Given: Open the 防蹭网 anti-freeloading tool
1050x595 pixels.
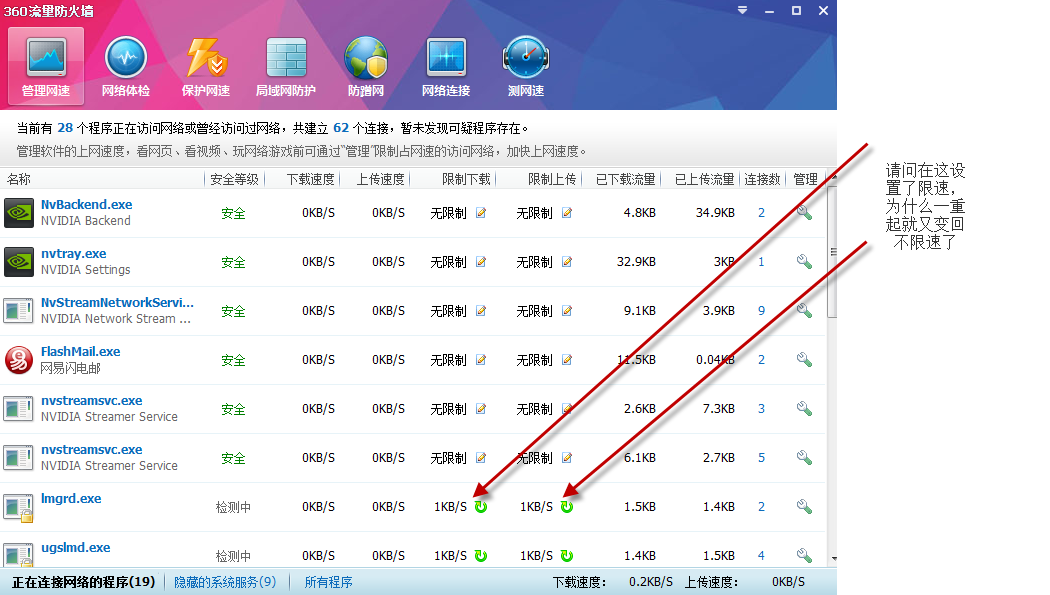Looking at the screenshot, I should [366, 66].
